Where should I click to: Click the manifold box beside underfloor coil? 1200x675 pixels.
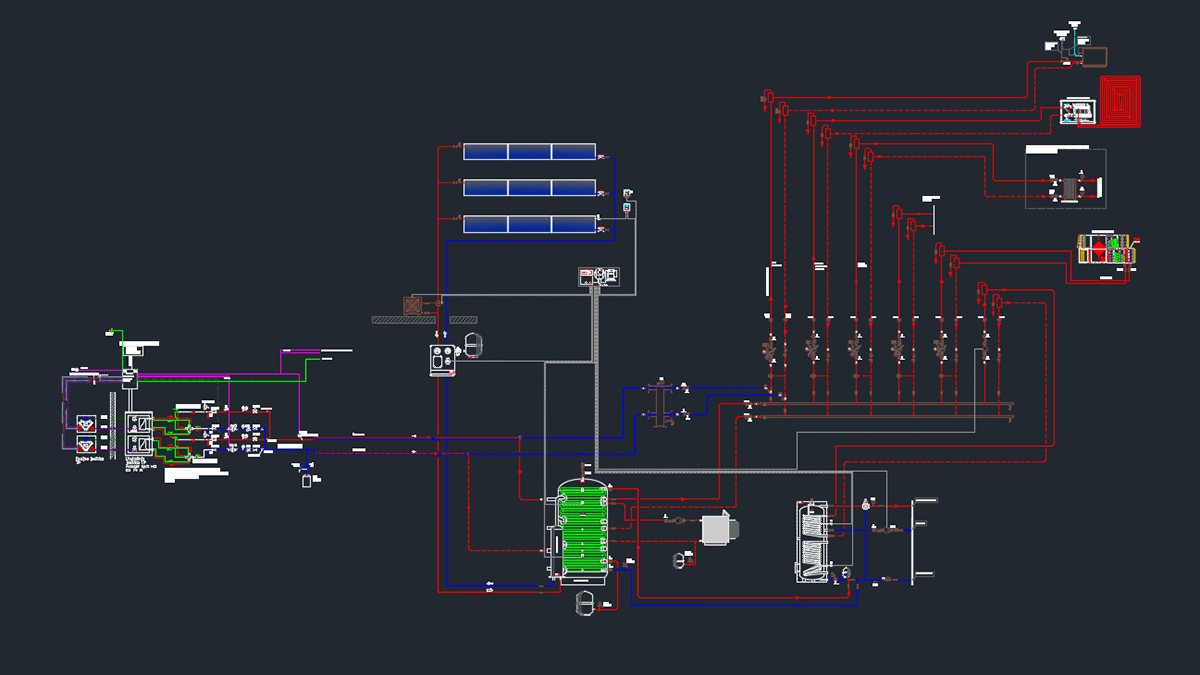click(x=1077, y=111)
